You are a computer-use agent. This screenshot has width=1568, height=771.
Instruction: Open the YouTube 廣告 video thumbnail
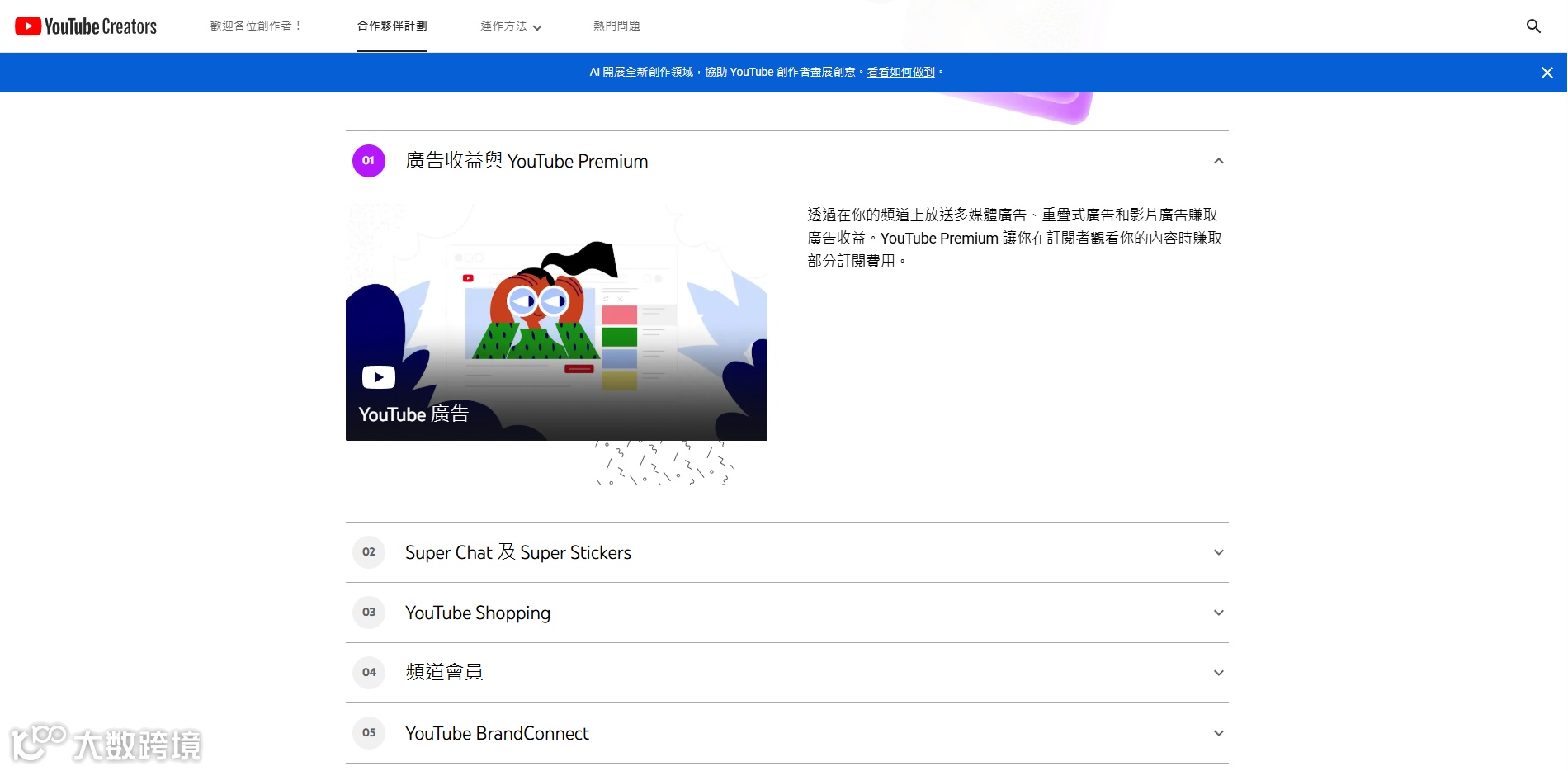tap(556, 322)
